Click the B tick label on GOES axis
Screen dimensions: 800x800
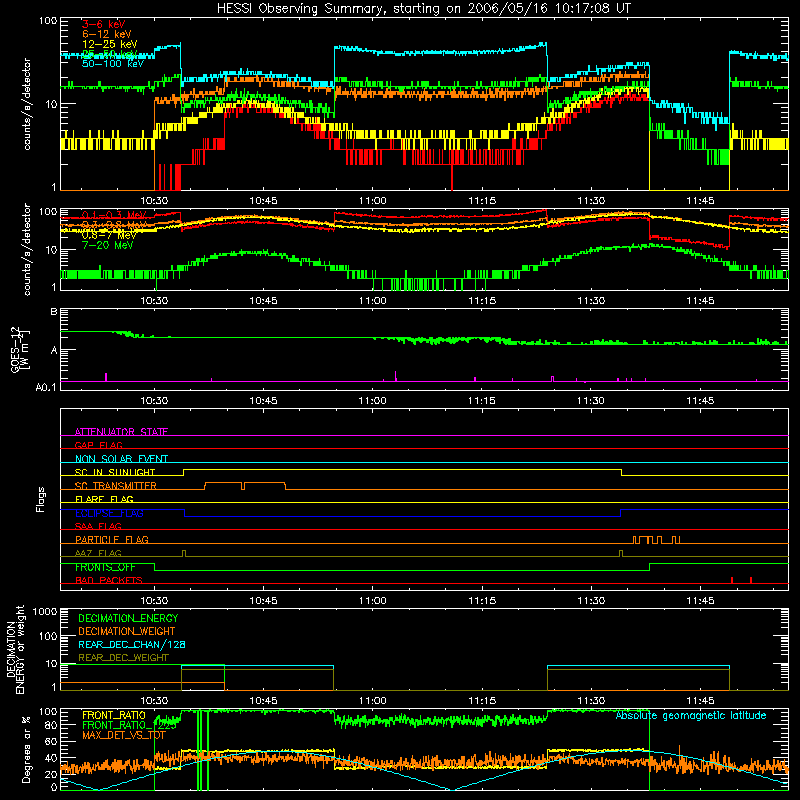[x=54, y=311]
